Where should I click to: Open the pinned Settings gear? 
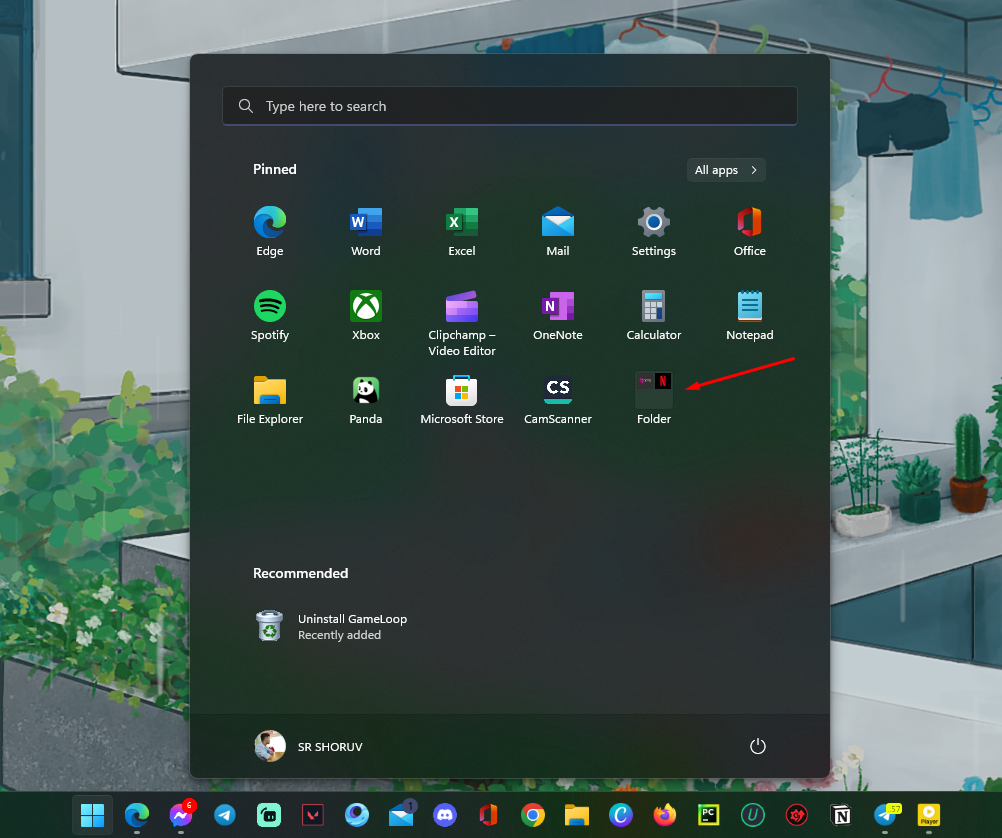pyautogui.click(x=654, y=222)
